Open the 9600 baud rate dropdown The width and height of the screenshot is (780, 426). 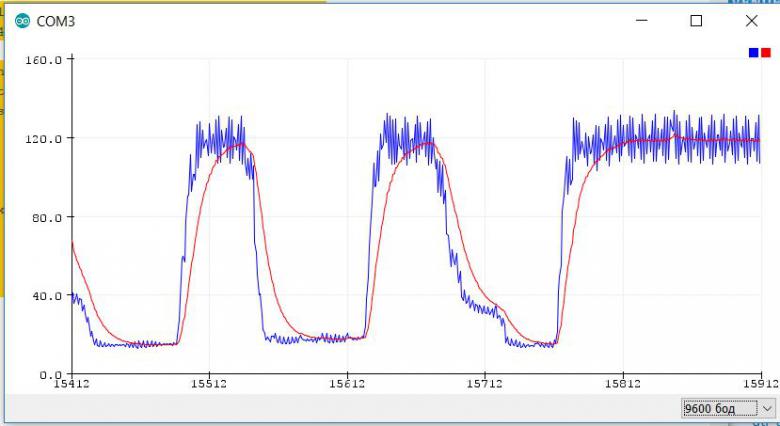727,409
